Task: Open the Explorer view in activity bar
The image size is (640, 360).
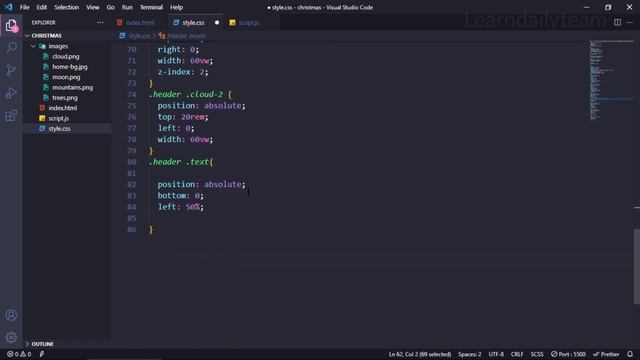Action: click(11, 26)
